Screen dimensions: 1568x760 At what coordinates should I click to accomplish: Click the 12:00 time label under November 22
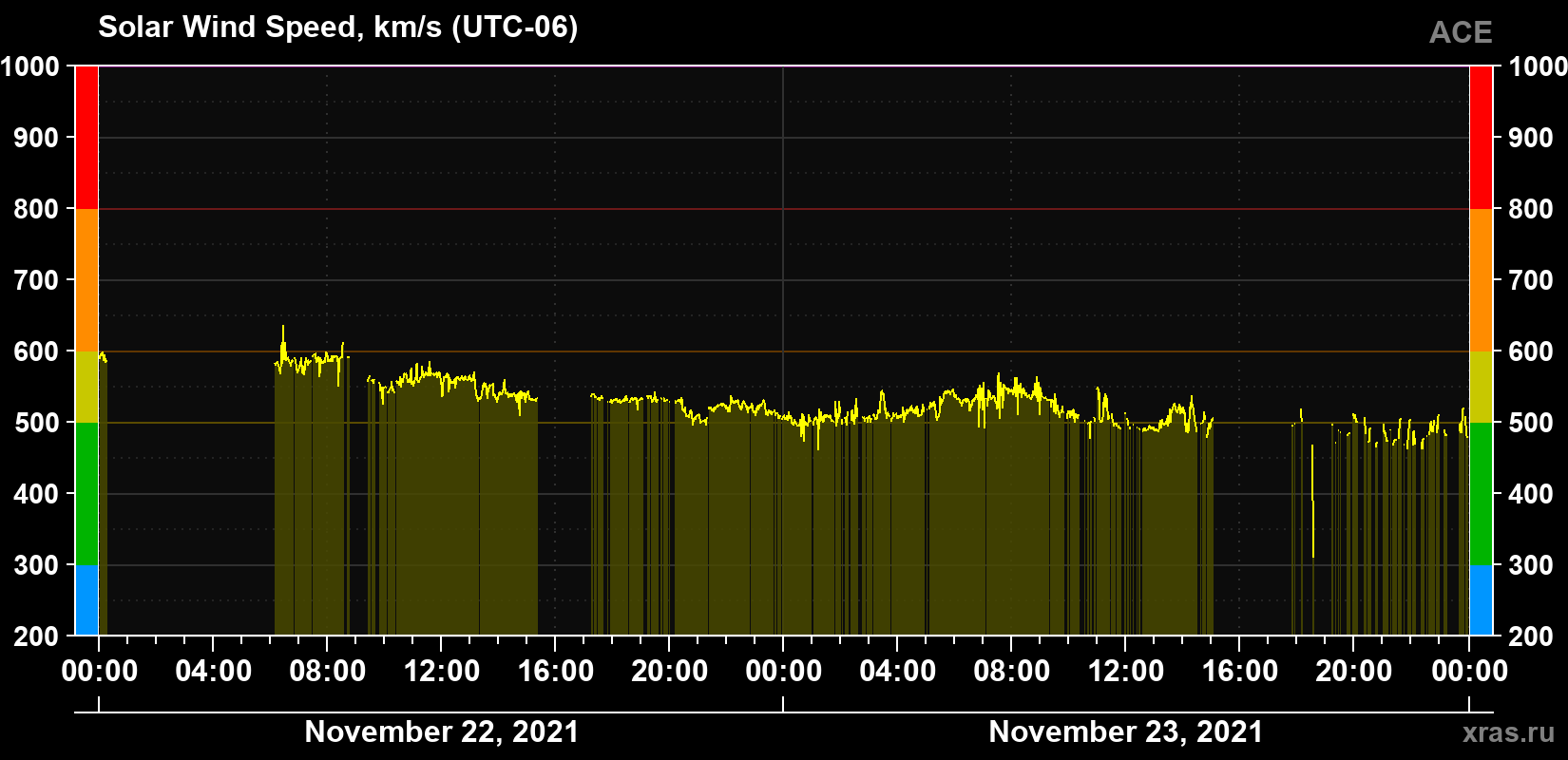click(441, 671)
